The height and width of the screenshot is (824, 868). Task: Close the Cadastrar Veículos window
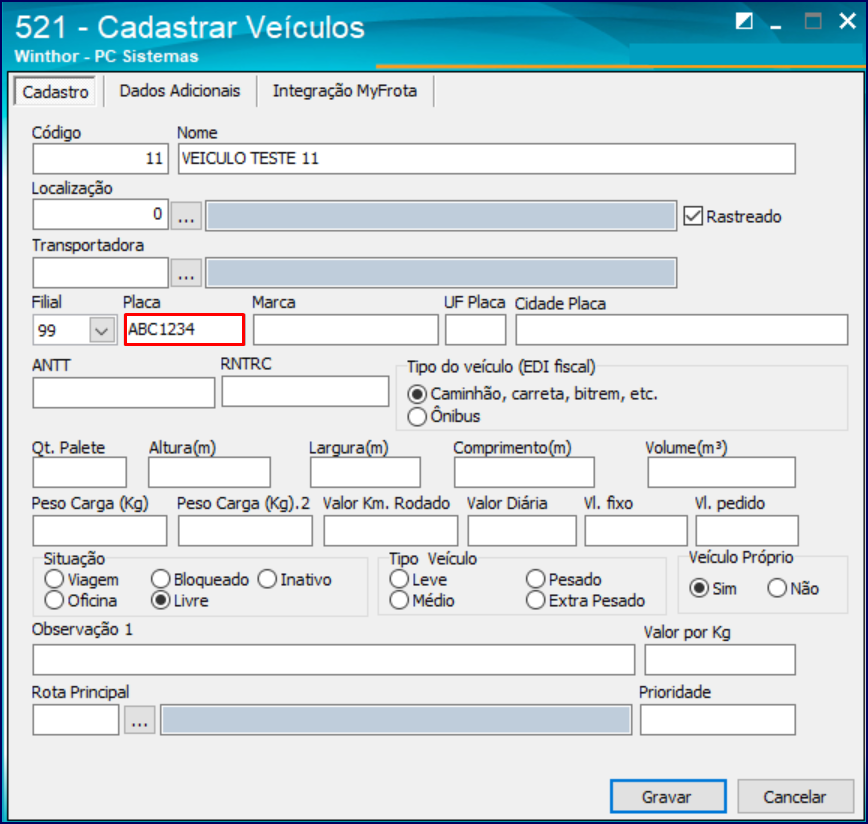tap(848, 22)
